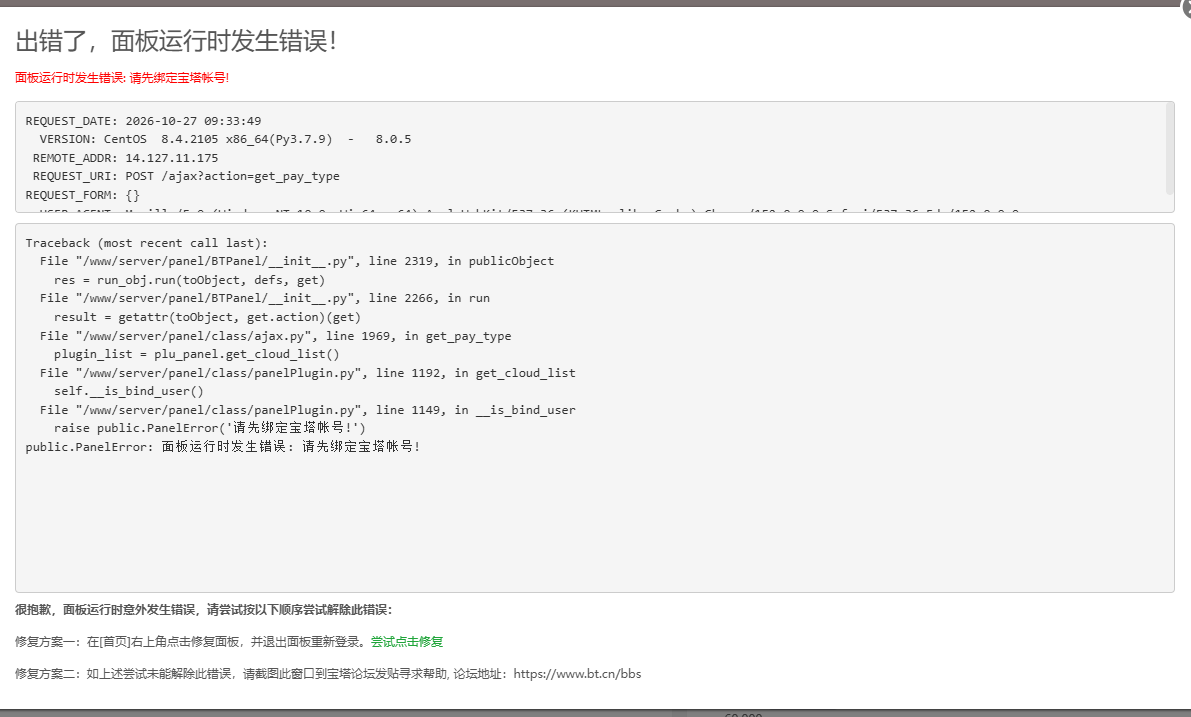Select the REQUEST_DATE line
The image size is (1191, 717).
click(x=144, y=121)
